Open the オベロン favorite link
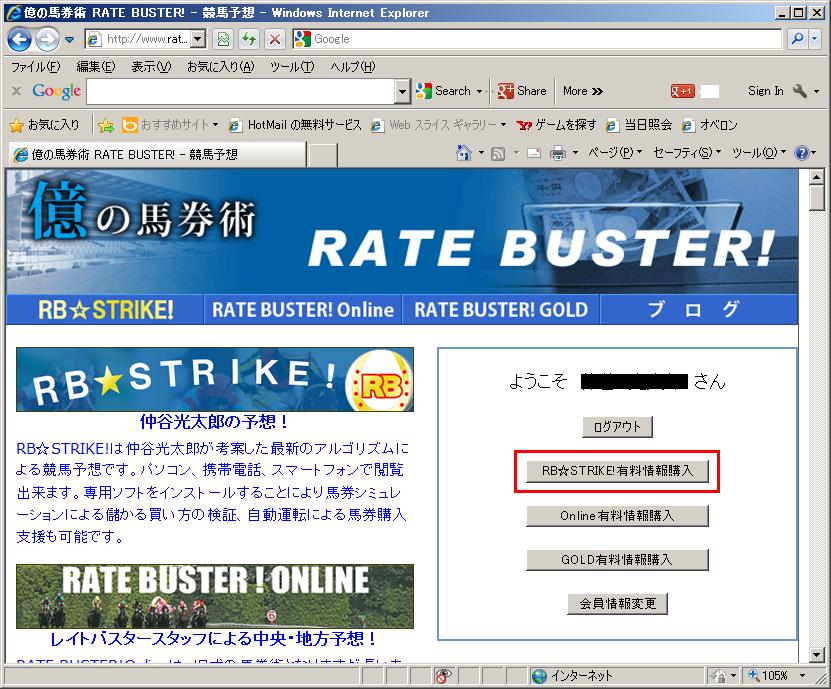The height and width of the screenshot is (689, 831). 710,125
